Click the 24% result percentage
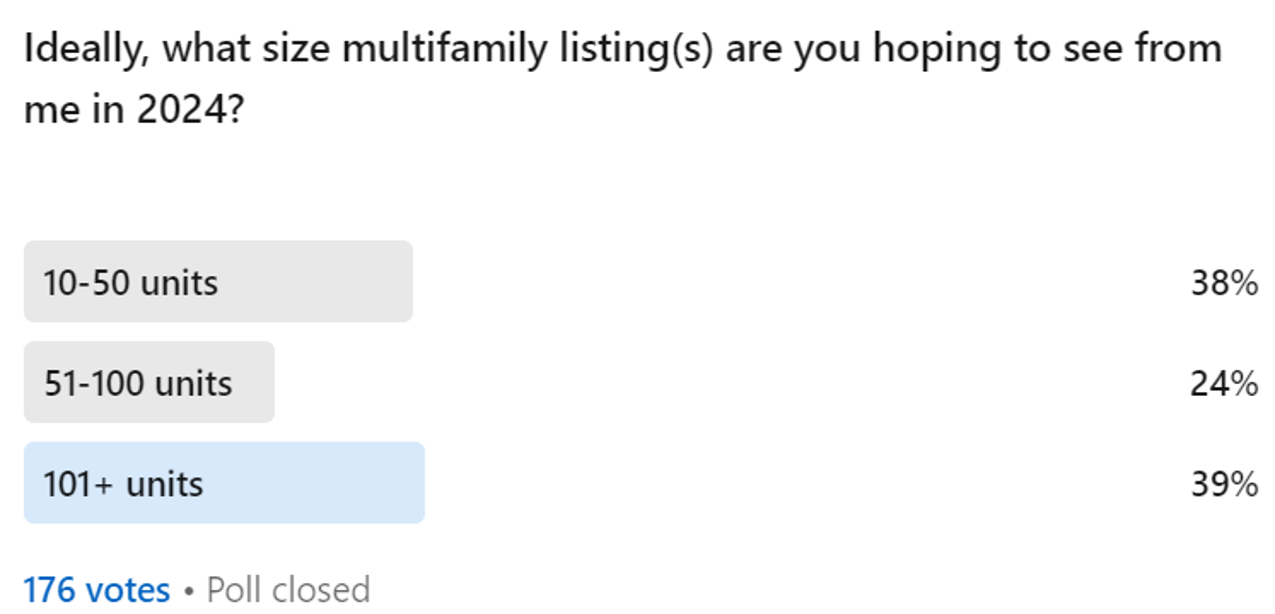 point(1223,383)
